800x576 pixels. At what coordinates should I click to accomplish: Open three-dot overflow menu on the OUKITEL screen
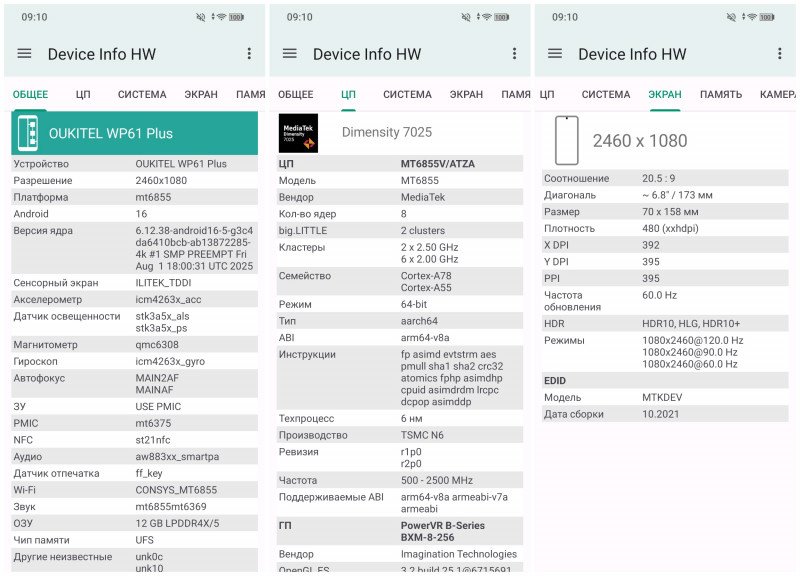tap(249, 54)
